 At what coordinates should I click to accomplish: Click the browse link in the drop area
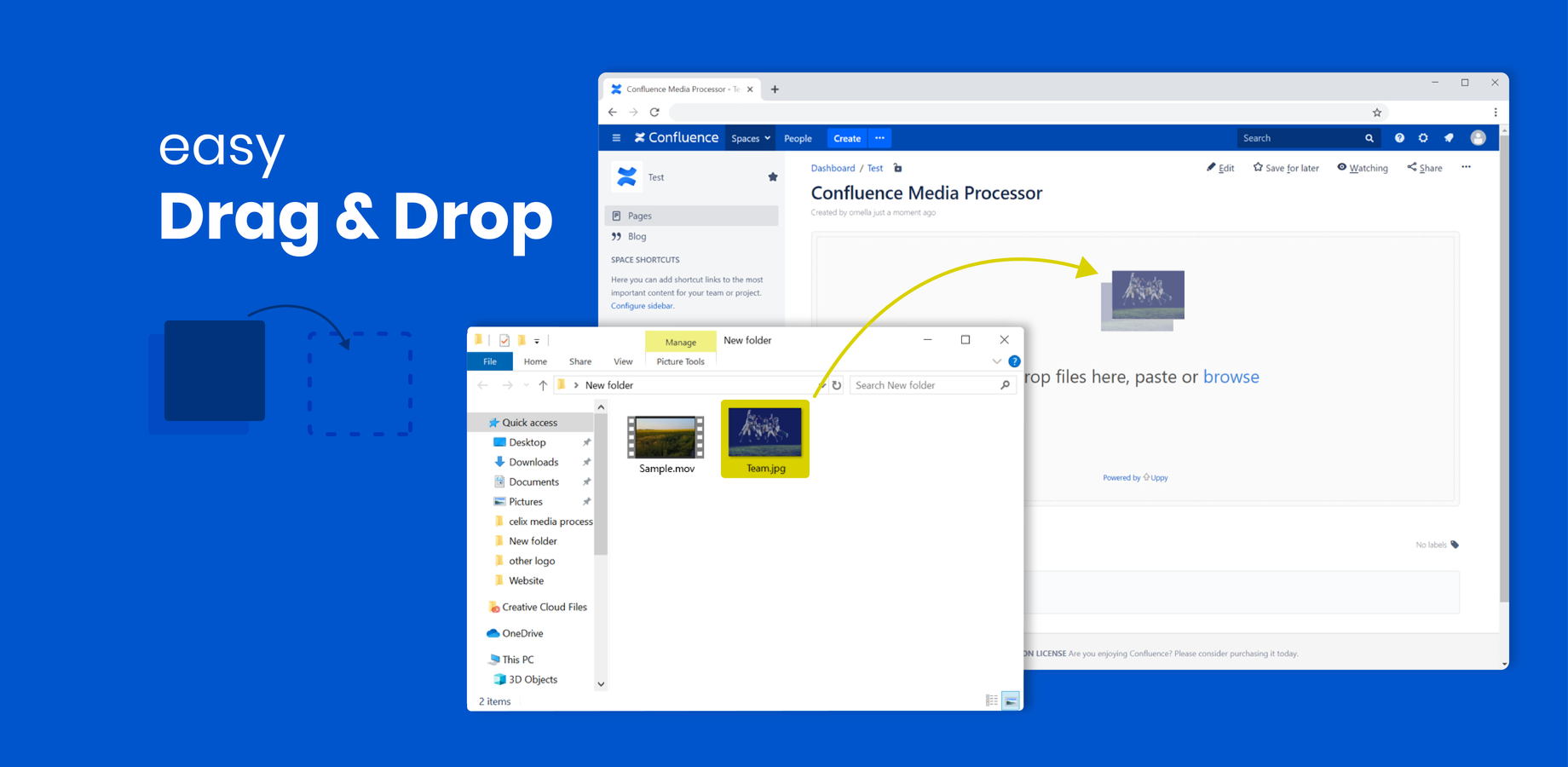coord(1231,377)
